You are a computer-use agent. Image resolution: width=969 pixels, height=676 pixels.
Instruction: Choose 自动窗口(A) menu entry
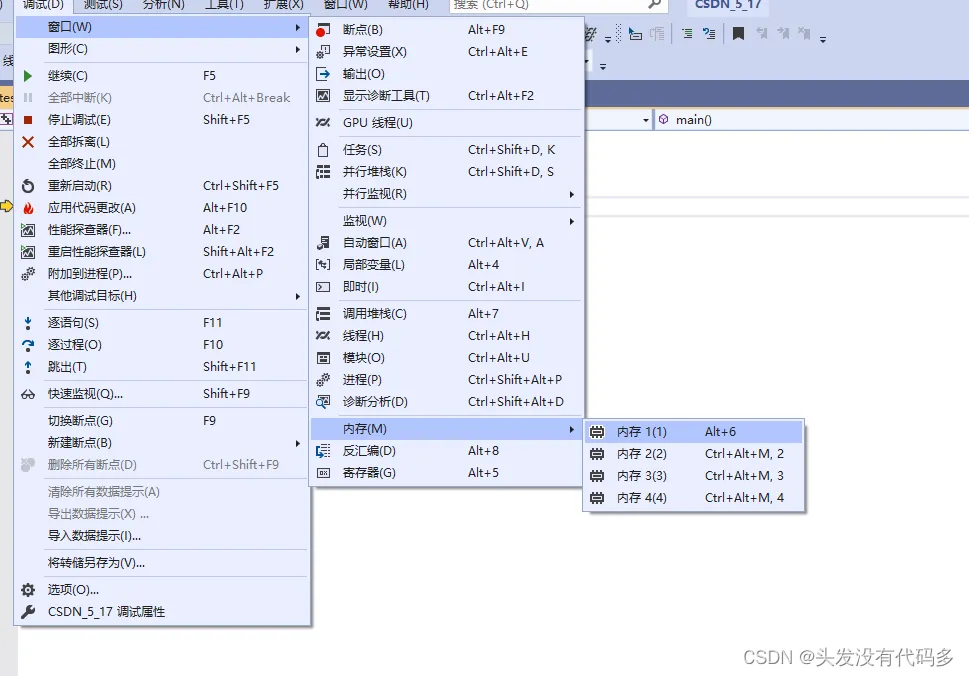446,243
